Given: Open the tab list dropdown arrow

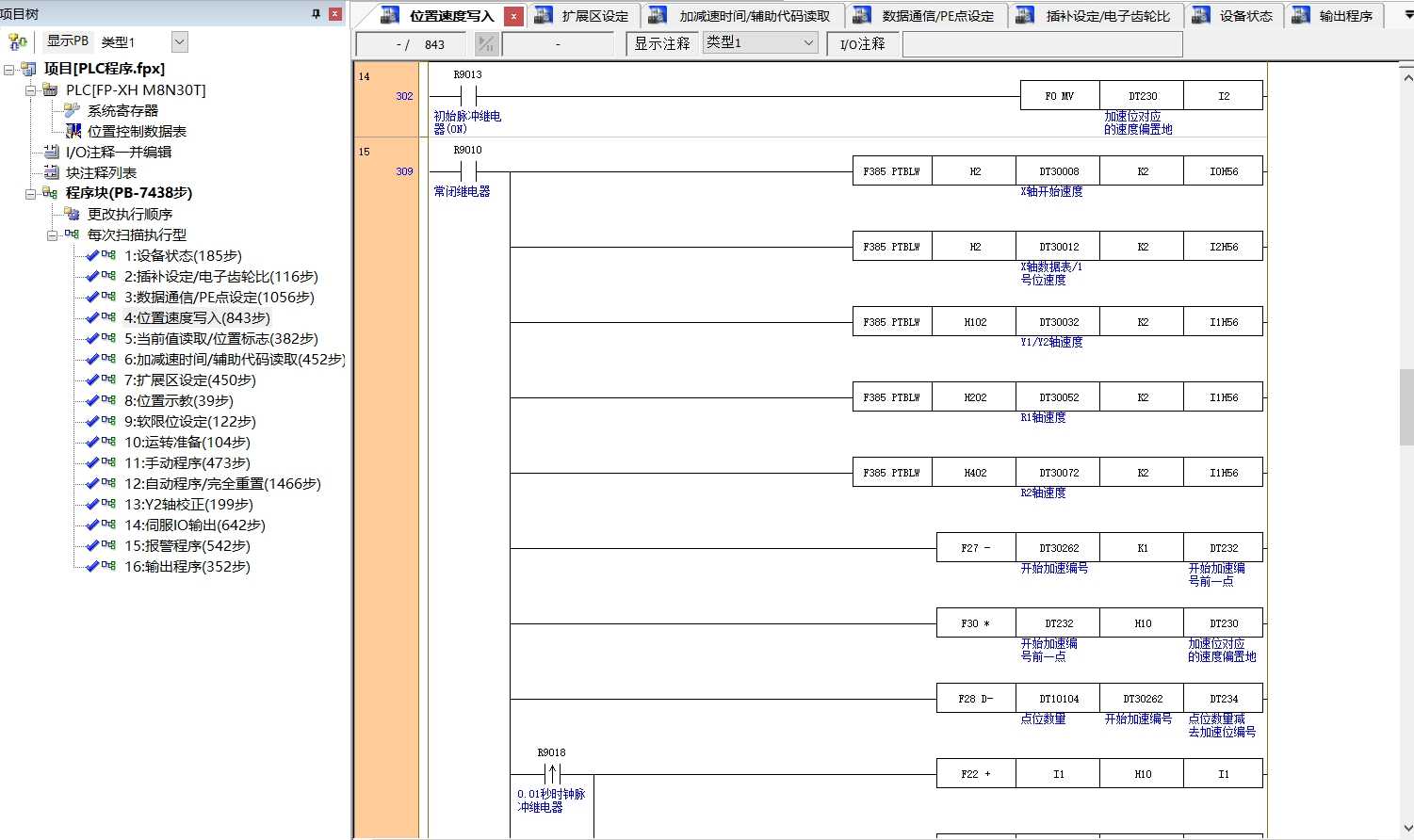Looking at the screenshot, I should [1408, 16].
